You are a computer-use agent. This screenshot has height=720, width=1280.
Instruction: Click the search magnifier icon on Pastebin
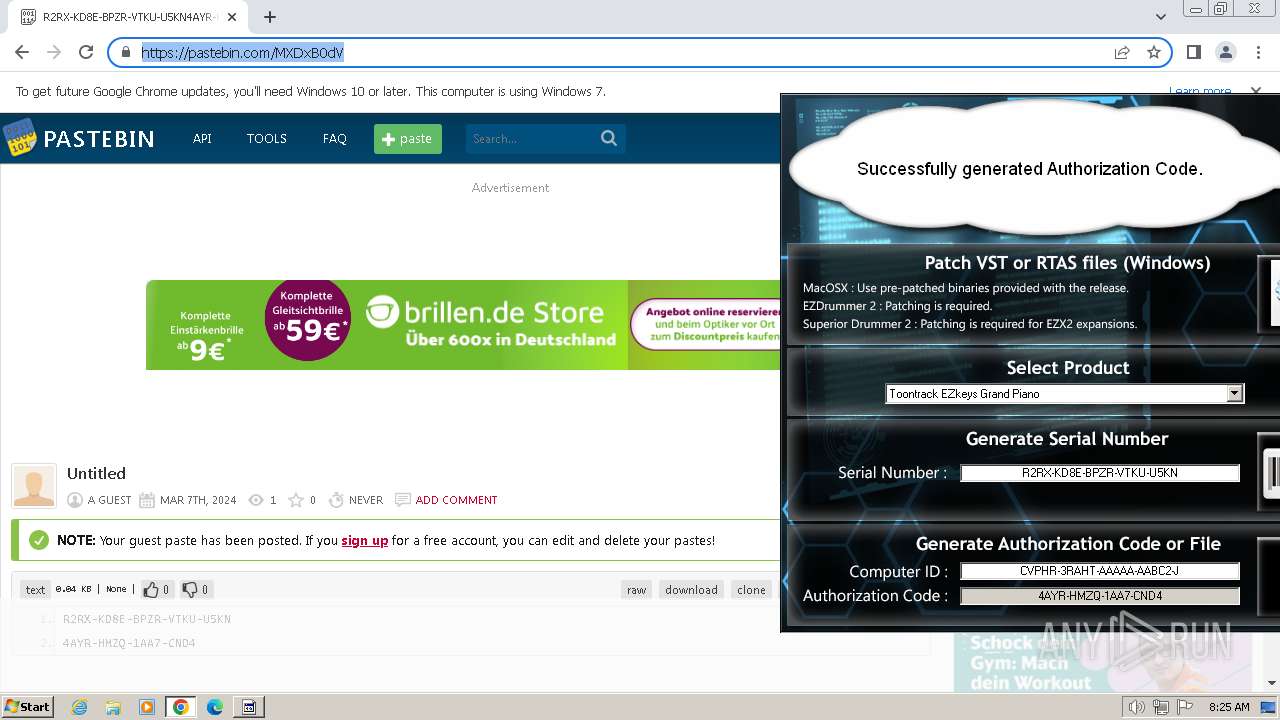pyautogui.click(x=609, y=138)
